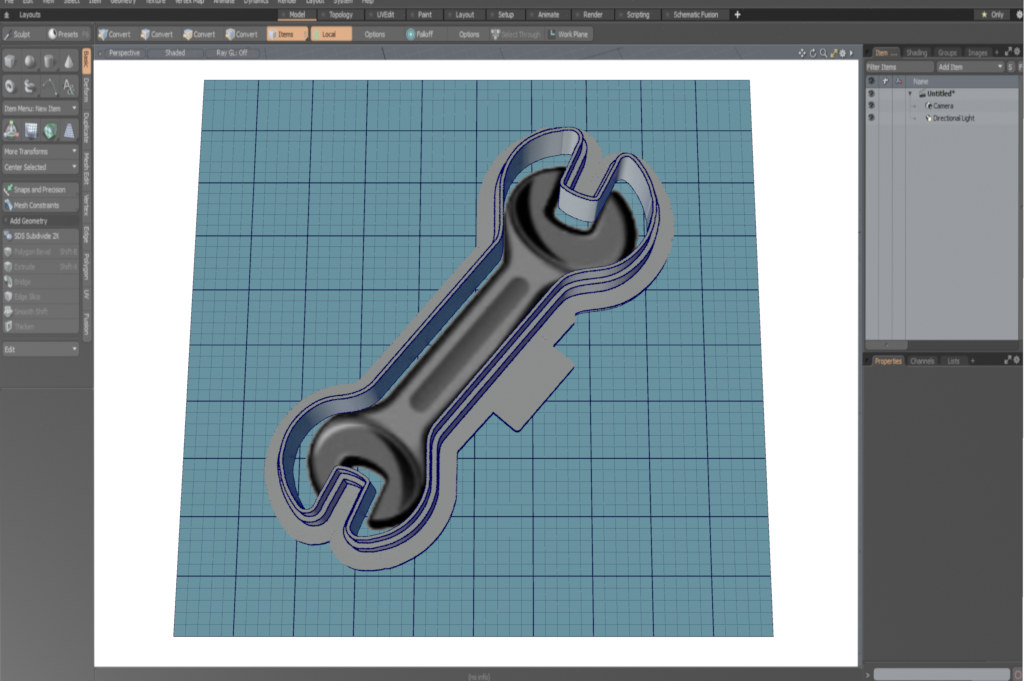The height and width of the screenshot is (681, 1024).
Task: Expand the More Transforms dropdown
Action: [x=40, y=151]
